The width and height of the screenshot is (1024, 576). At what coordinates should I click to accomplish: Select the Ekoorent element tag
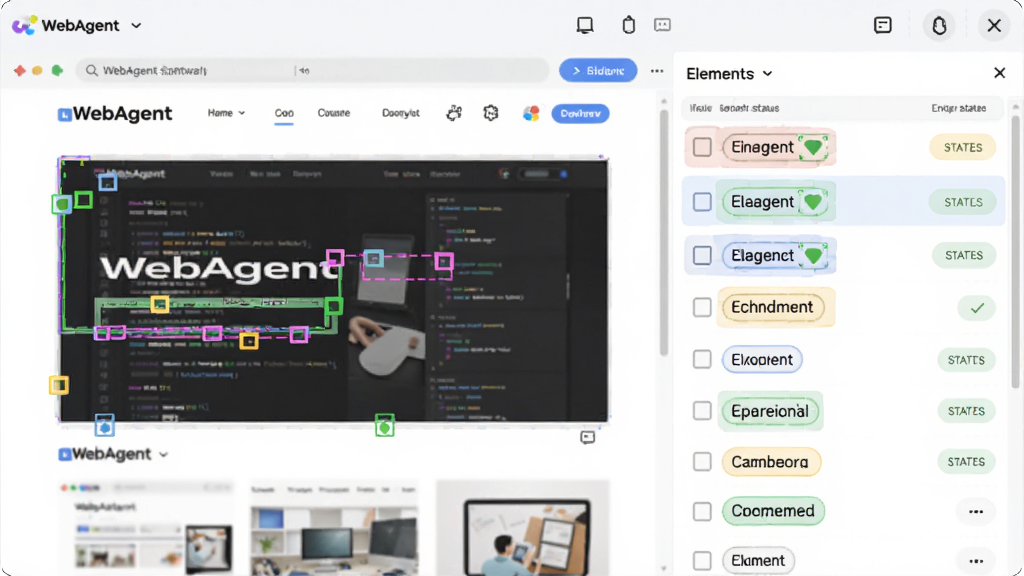tap(761, 360)
